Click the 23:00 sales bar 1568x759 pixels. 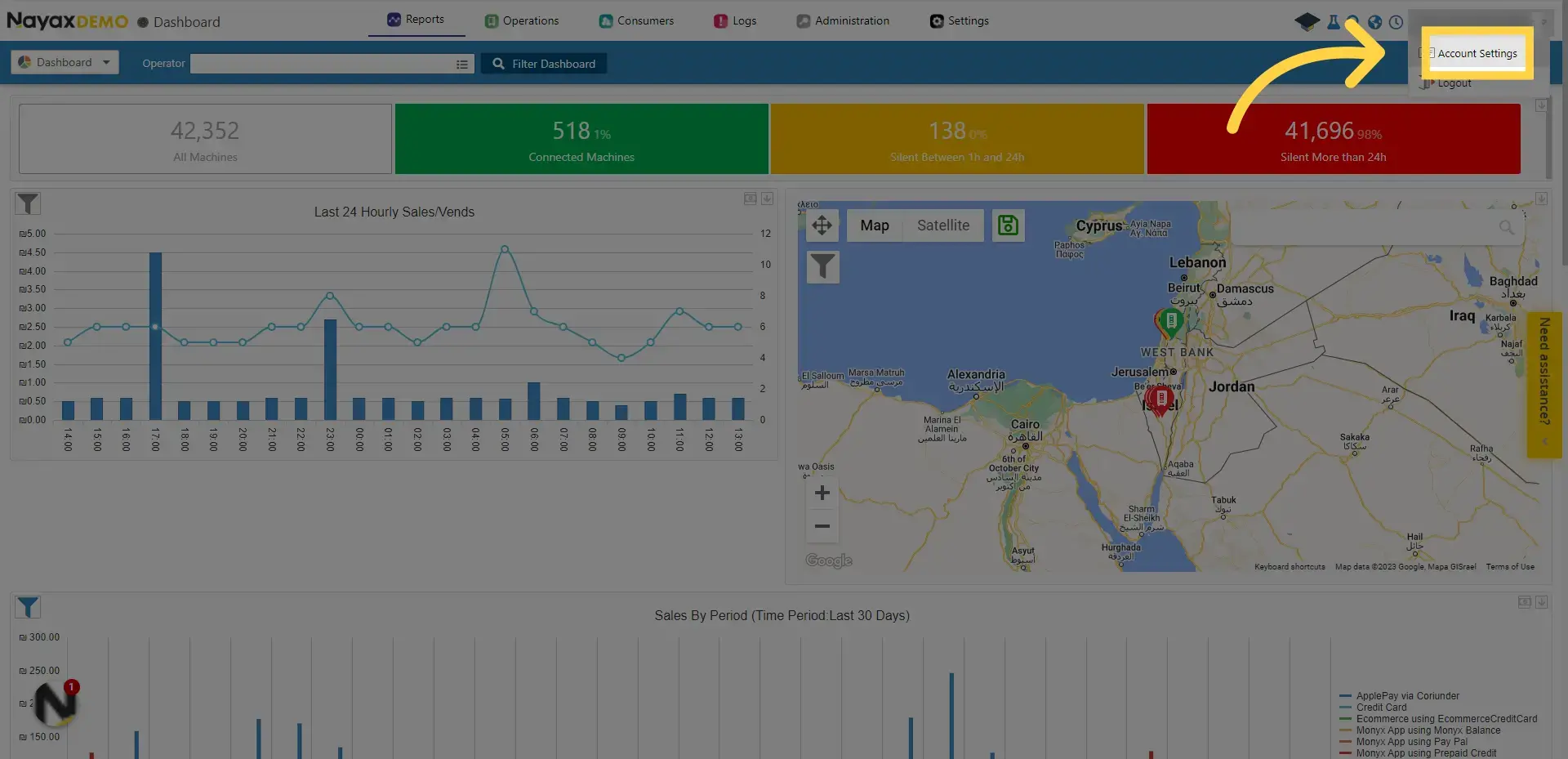click(330, 369)
